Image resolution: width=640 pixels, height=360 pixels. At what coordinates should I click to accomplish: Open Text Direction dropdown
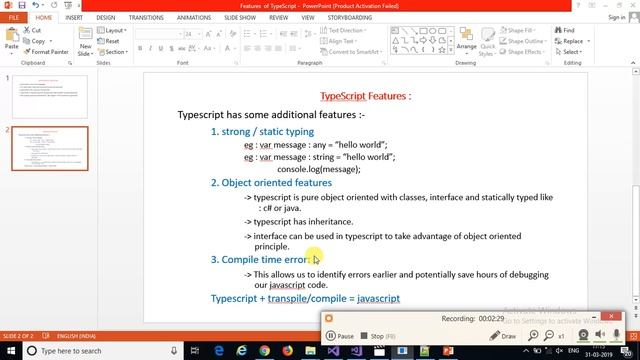343,30
